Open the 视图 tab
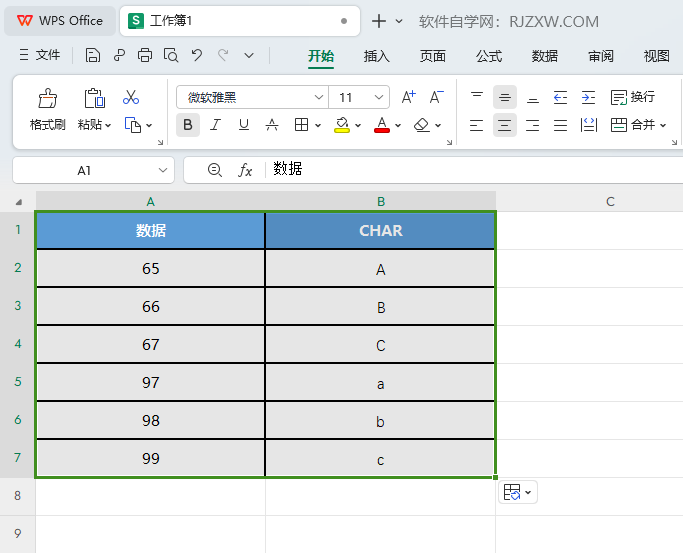This screenshot has width=683, height=553. (656, 56)
